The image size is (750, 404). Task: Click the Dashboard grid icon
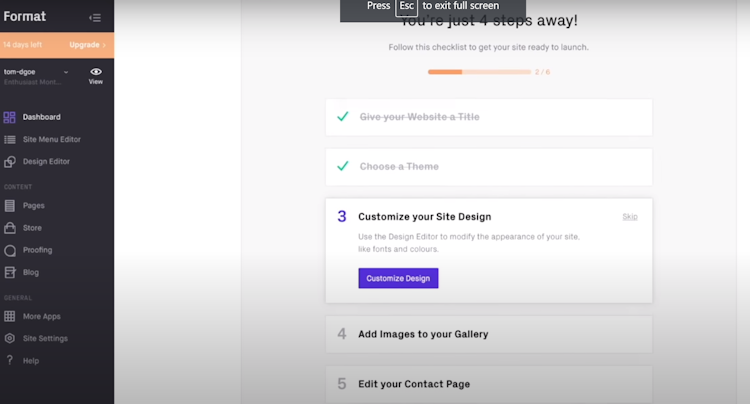pyautogui.click(x=10, y=117)
